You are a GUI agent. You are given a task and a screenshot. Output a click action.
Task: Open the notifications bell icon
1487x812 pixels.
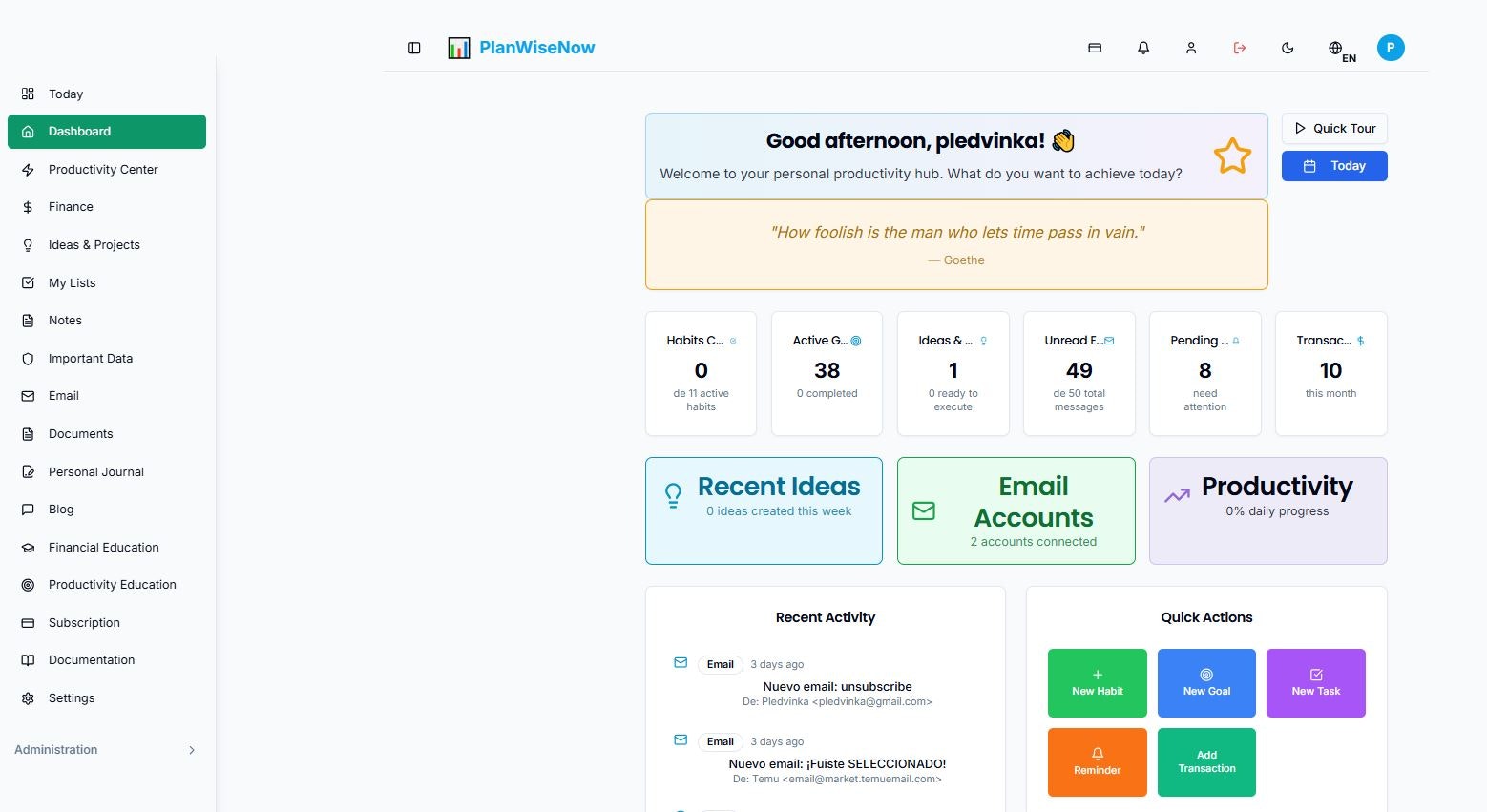pyautogui.click(x=1142, y=47)
